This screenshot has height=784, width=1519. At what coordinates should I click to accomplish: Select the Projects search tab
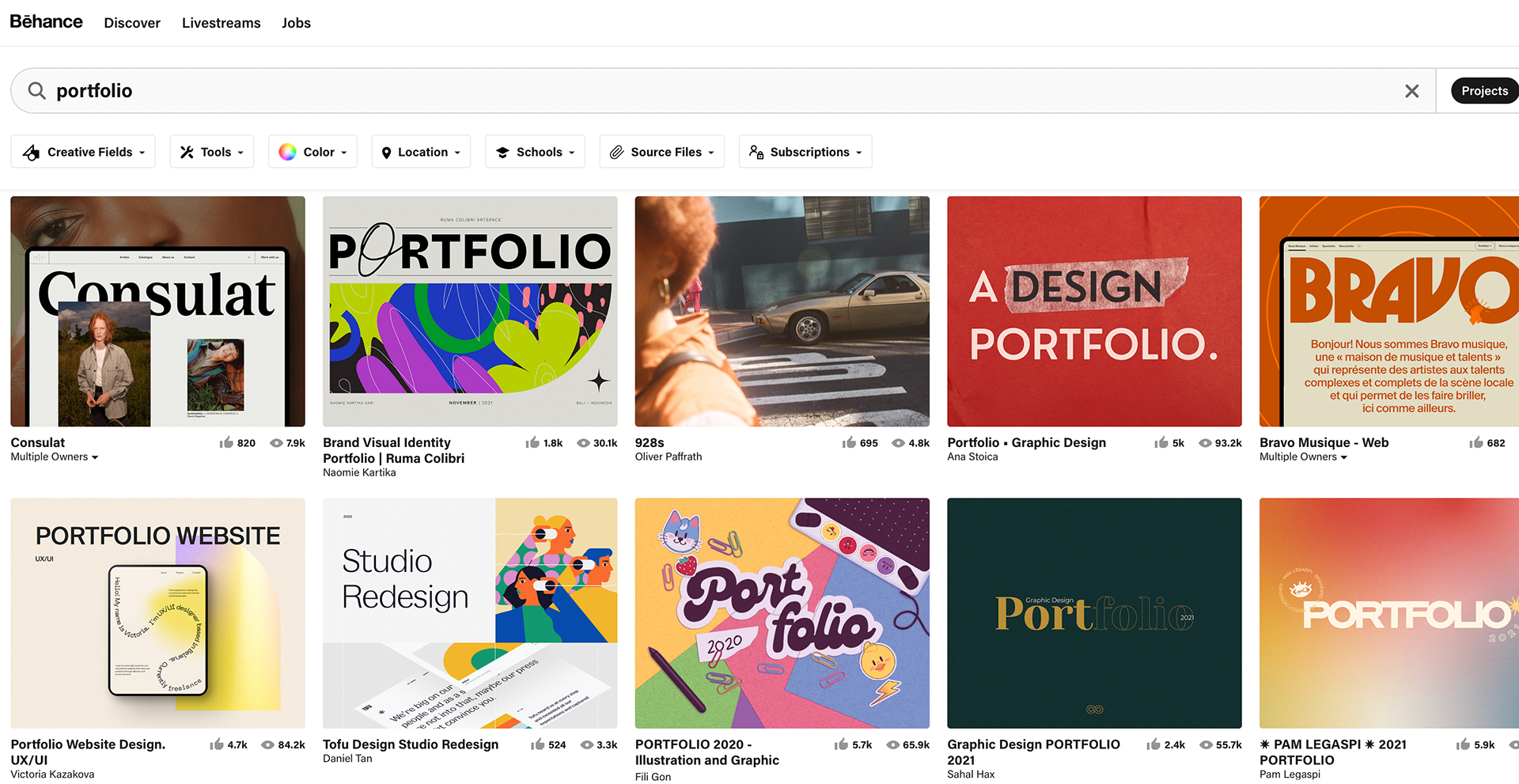[x=1485, y=91]
